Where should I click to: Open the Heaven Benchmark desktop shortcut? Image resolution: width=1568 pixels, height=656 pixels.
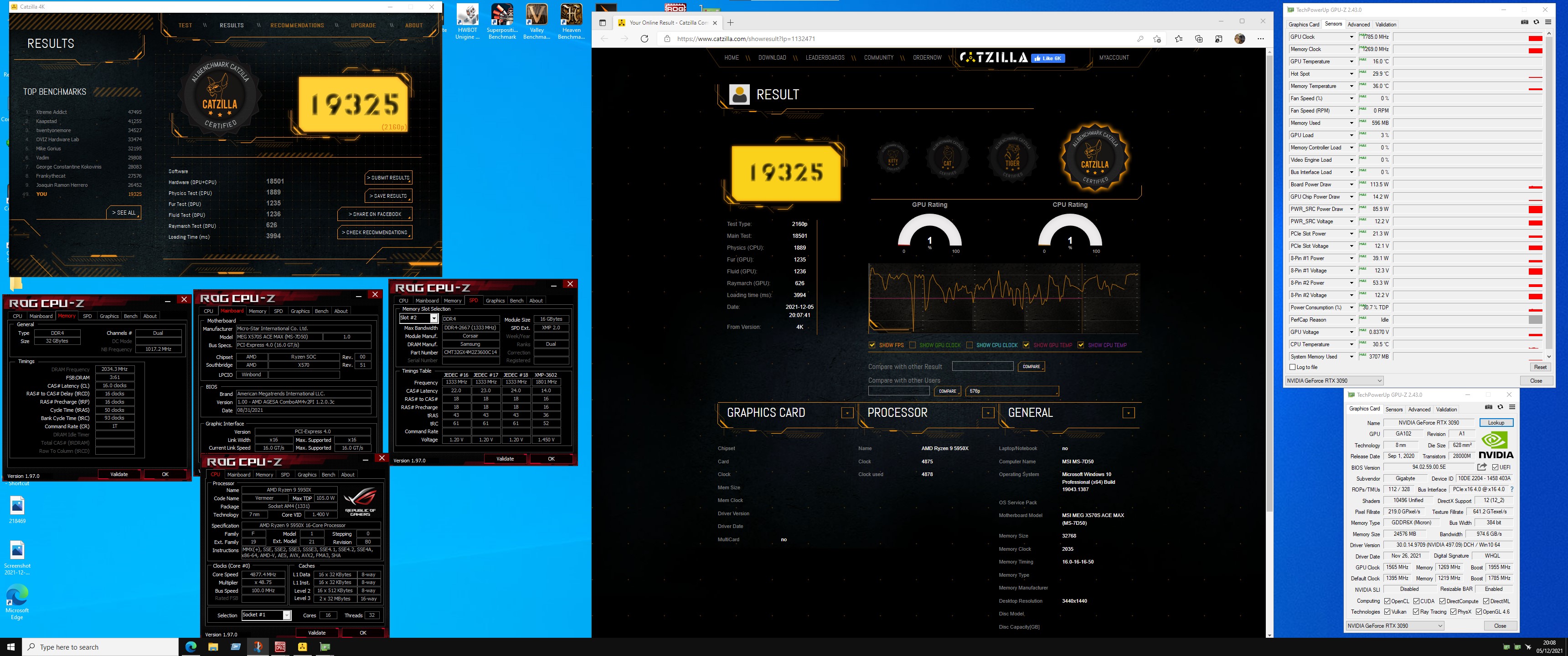pyautogui.click(x=571, y=22)
